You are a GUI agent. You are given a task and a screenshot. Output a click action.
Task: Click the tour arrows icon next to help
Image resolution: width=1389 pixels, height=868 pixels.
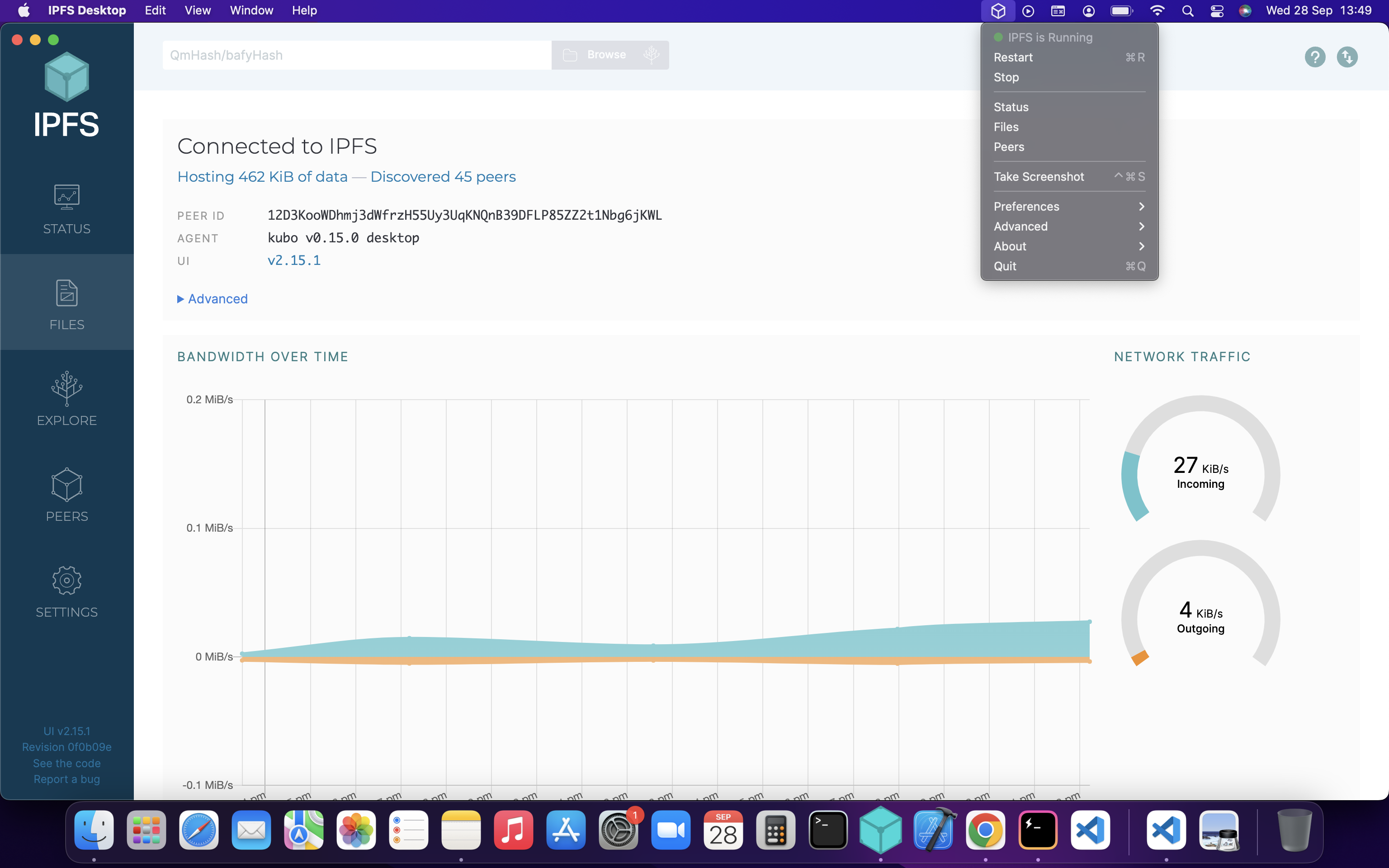point(1346,56)
